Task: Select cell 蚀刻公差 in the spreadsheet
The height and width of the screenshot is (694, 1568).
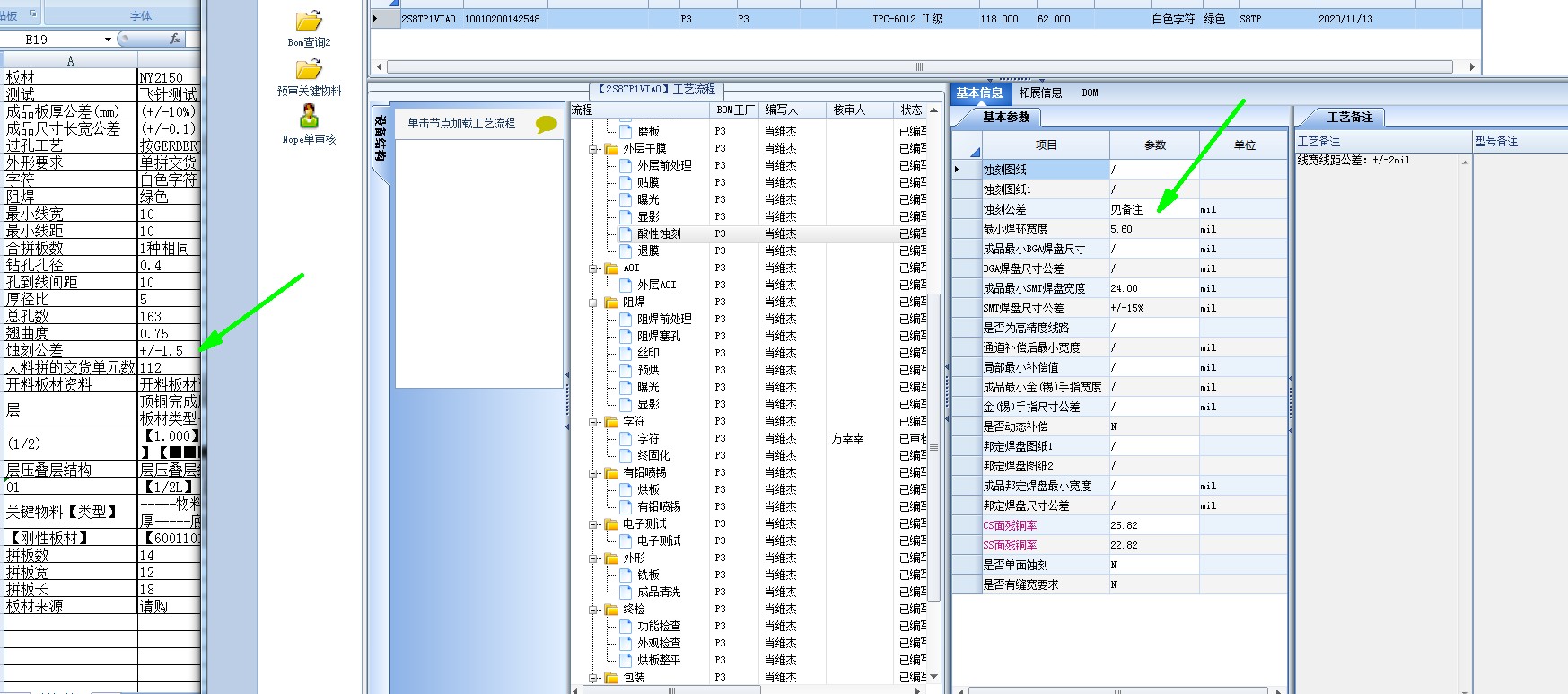Action: tap(70, 350)
